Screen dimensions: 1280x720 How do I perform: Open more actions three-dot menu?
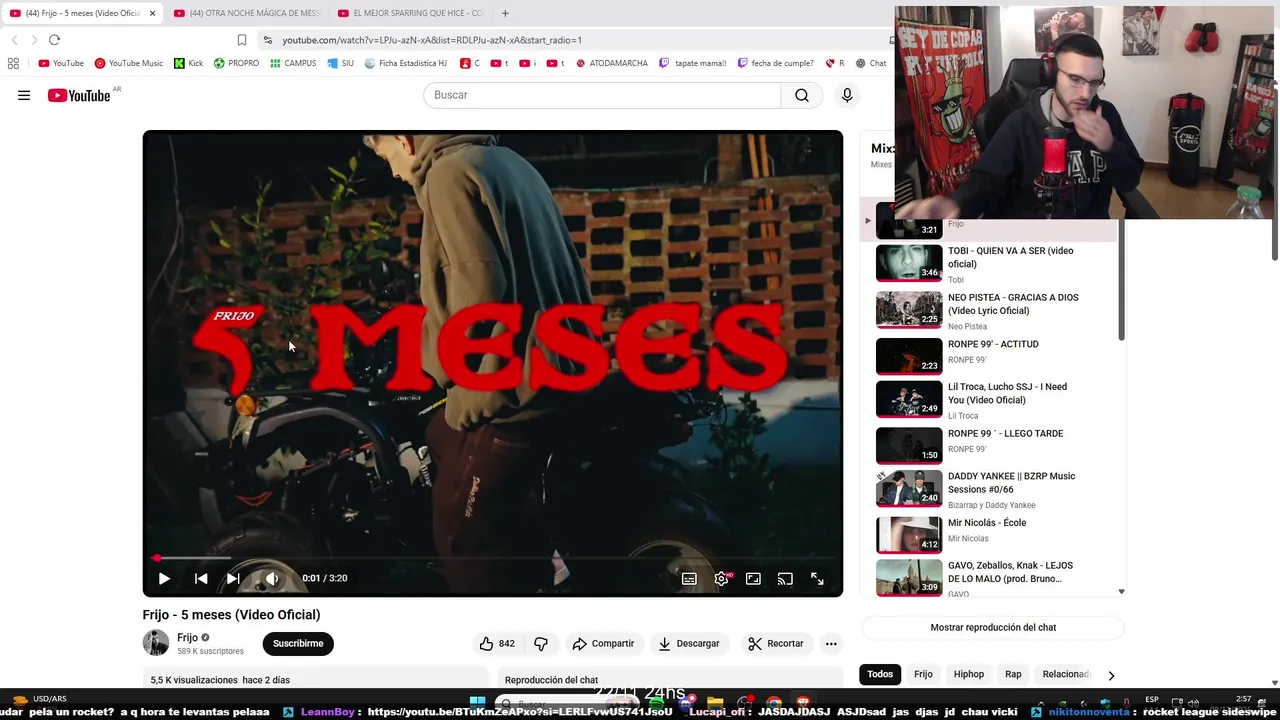coord(831,643)
